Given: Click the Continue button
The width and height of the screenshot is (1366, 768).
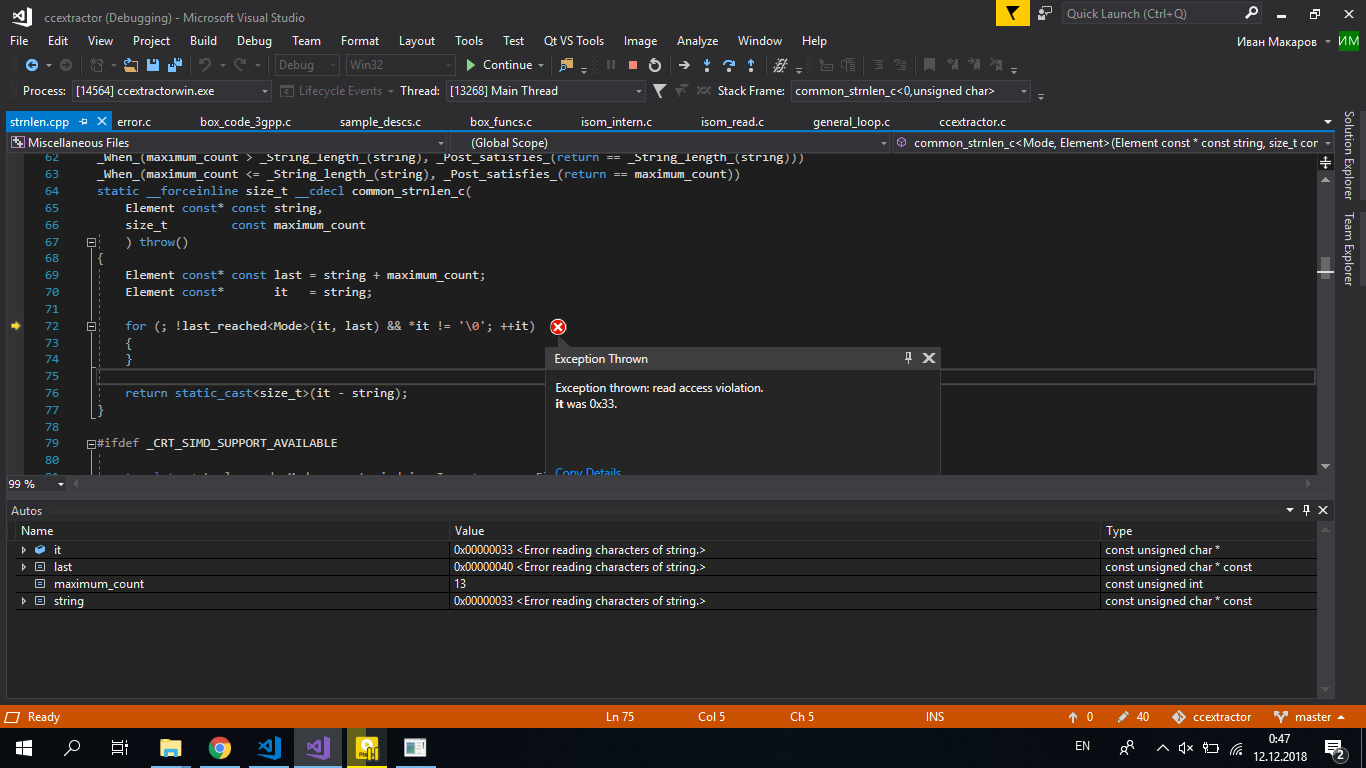Looking at the screenshot, I should pos(498,65).
